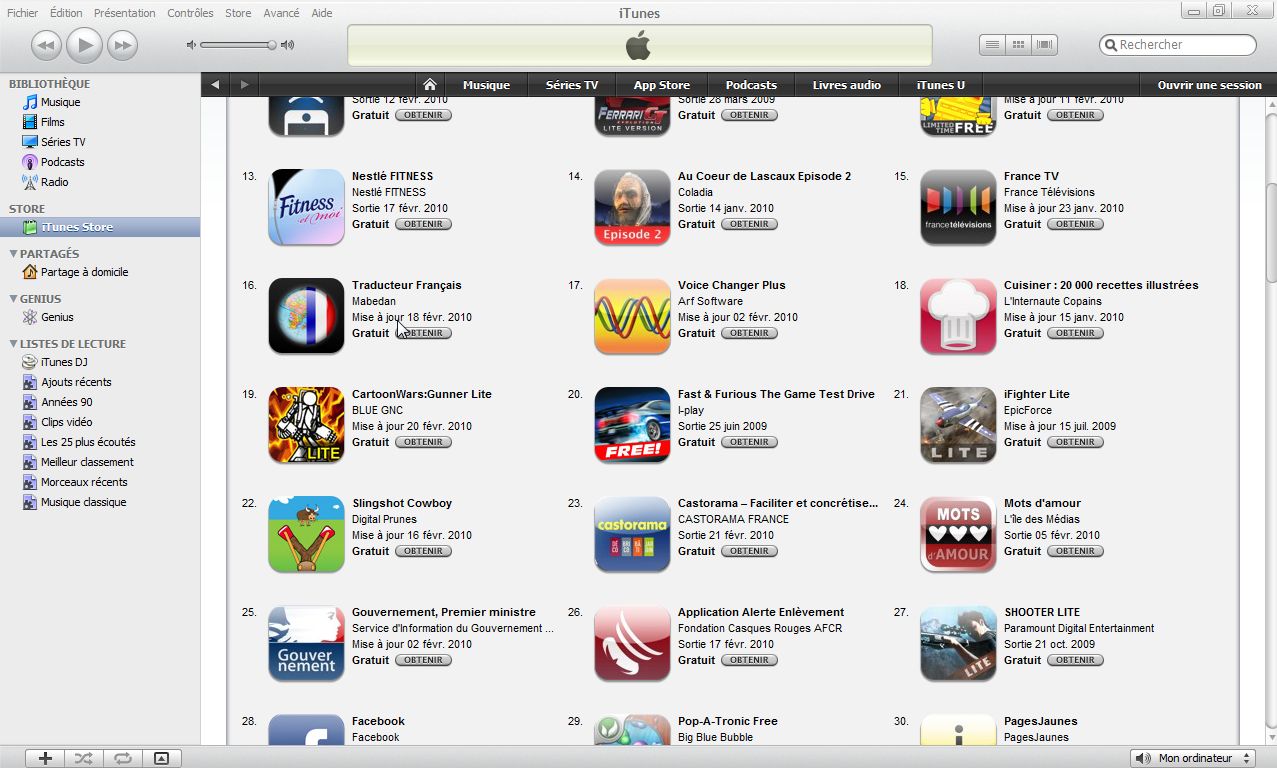Open the Voice Changer Plus app icon
This screenshot has width=1277, height=768.
(632, 316)
